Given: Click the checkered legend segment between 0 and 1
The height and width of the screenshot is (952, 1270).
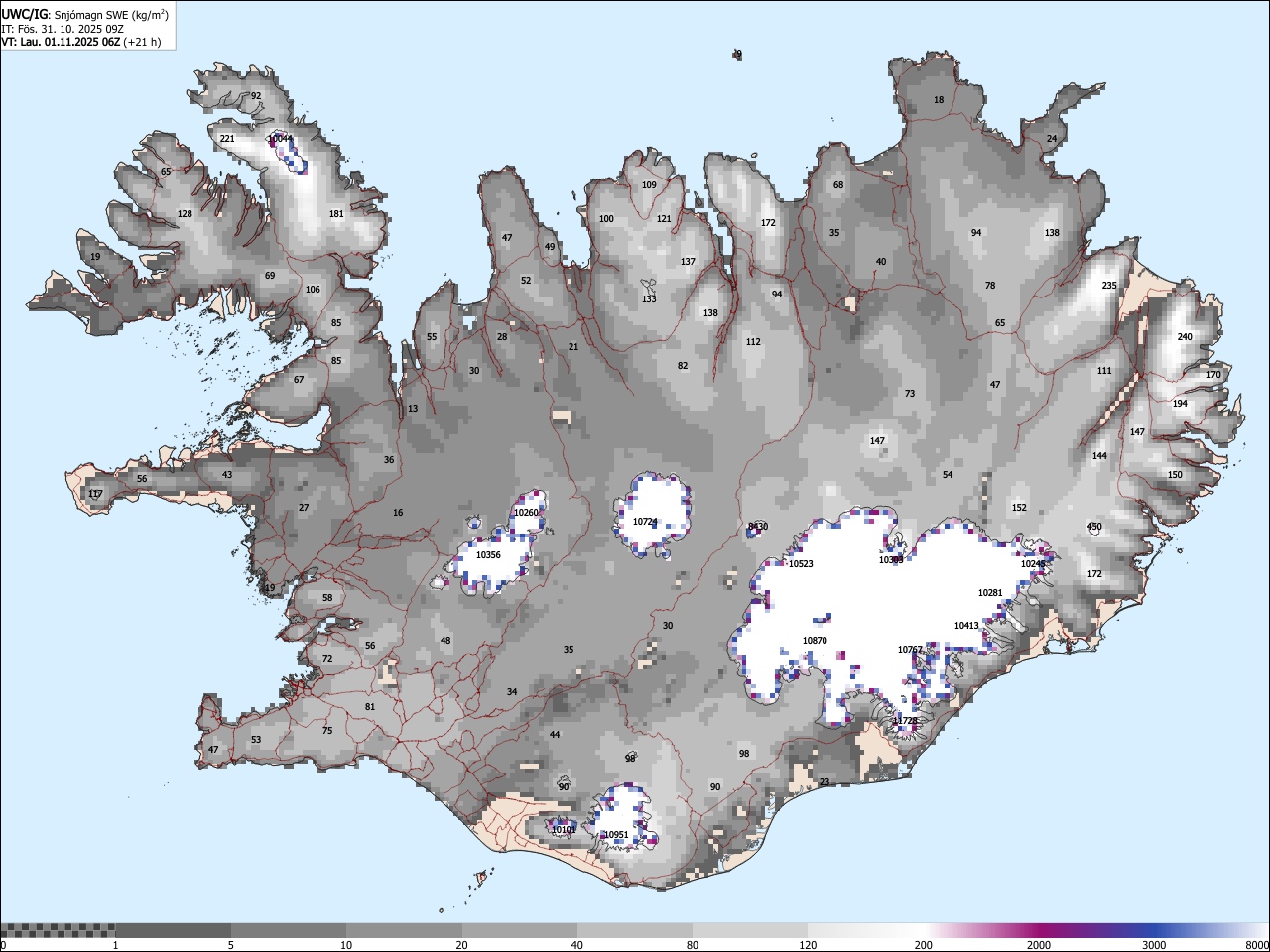Looking at the screenshot, I should pyautogui.click(x=58, y=931).
